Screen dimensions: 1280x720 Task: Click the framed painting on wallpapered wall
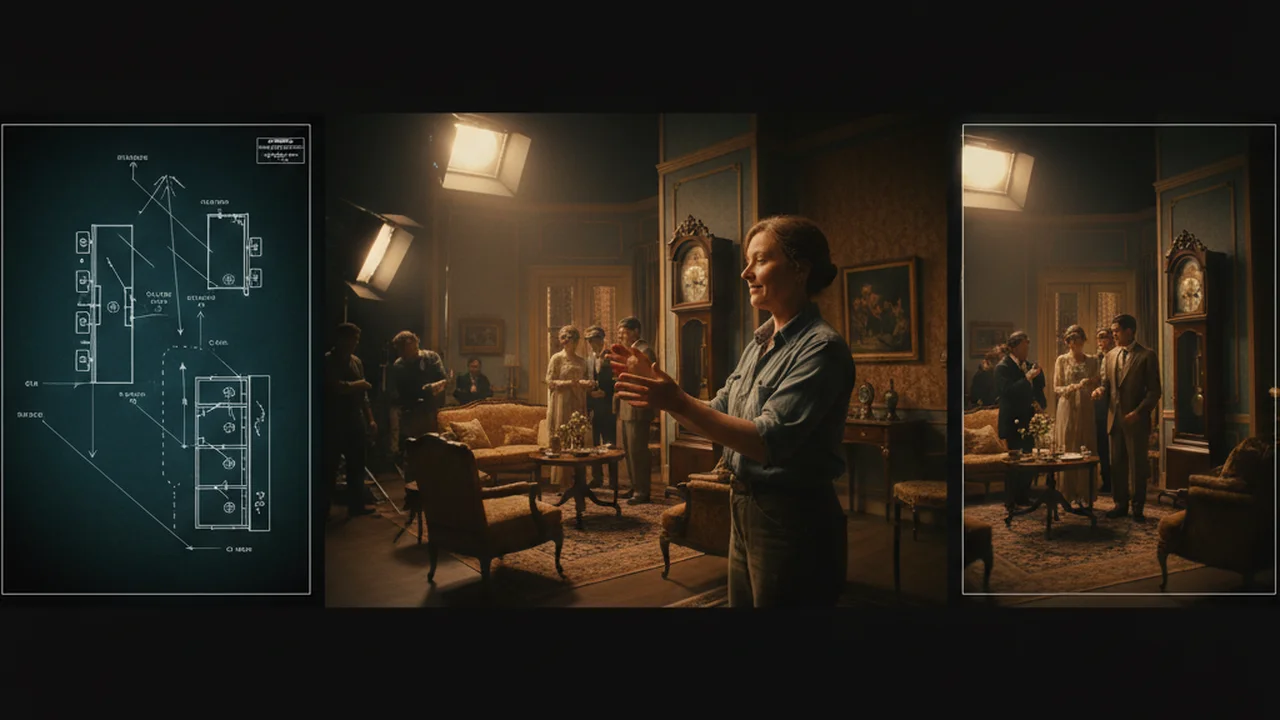click(x=881, y=308)
